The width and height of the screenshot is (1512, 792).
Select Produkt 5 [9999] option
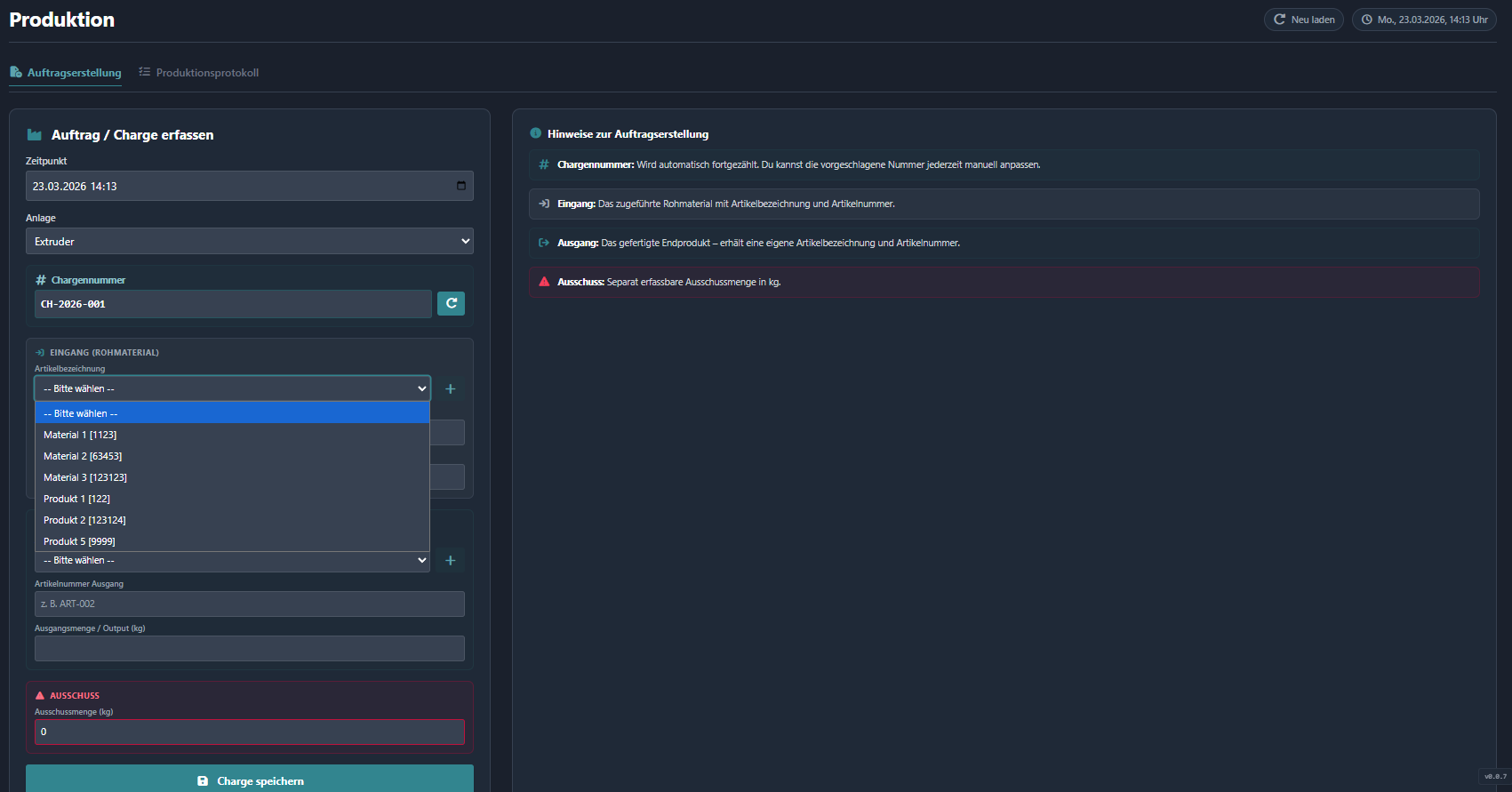pyautogui.click(x=79, y=541)
